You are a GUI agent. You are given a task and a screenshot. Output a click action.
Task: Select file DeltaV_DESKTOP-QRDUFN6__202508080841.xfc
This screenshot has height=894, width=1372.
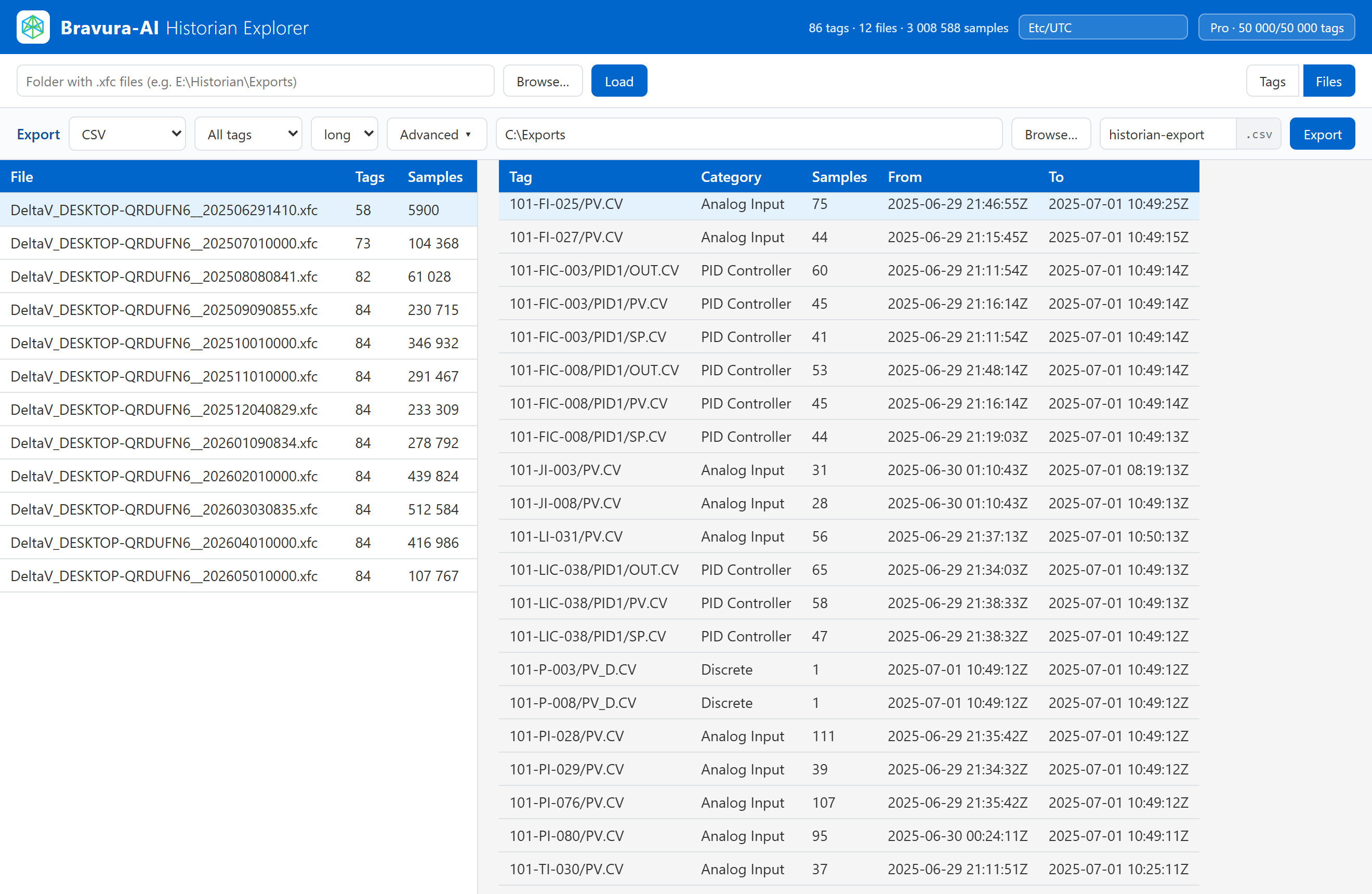238,277
